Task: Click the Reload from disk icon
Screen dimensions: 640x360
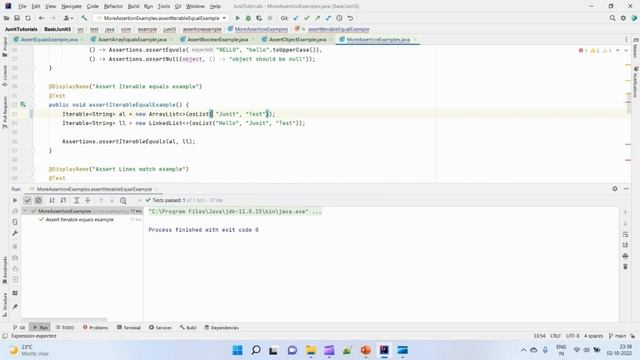Action: click(28, 18)
